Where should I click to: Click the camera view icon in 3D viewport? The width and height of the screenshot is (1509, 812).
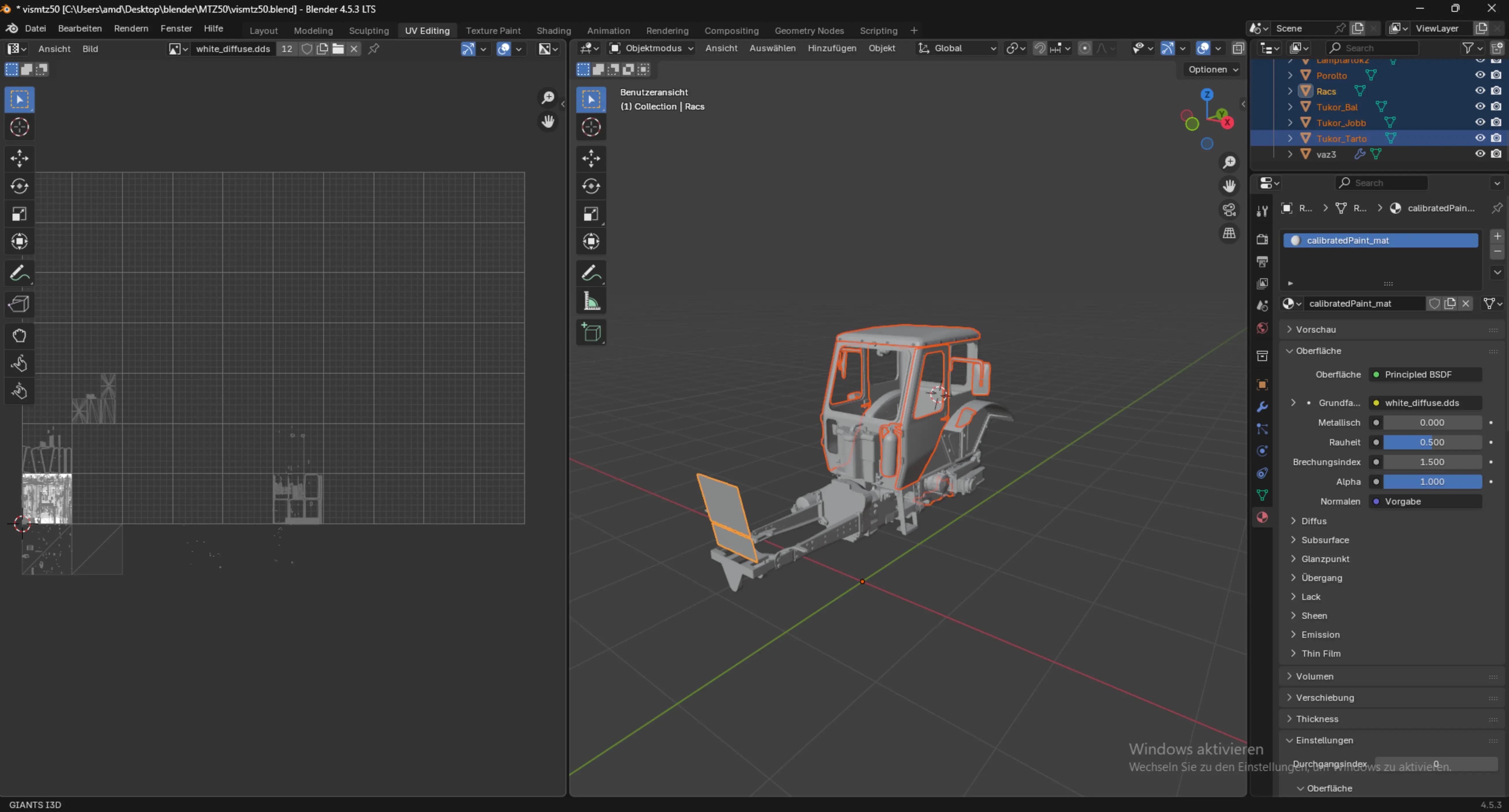tap(1229, 210)
